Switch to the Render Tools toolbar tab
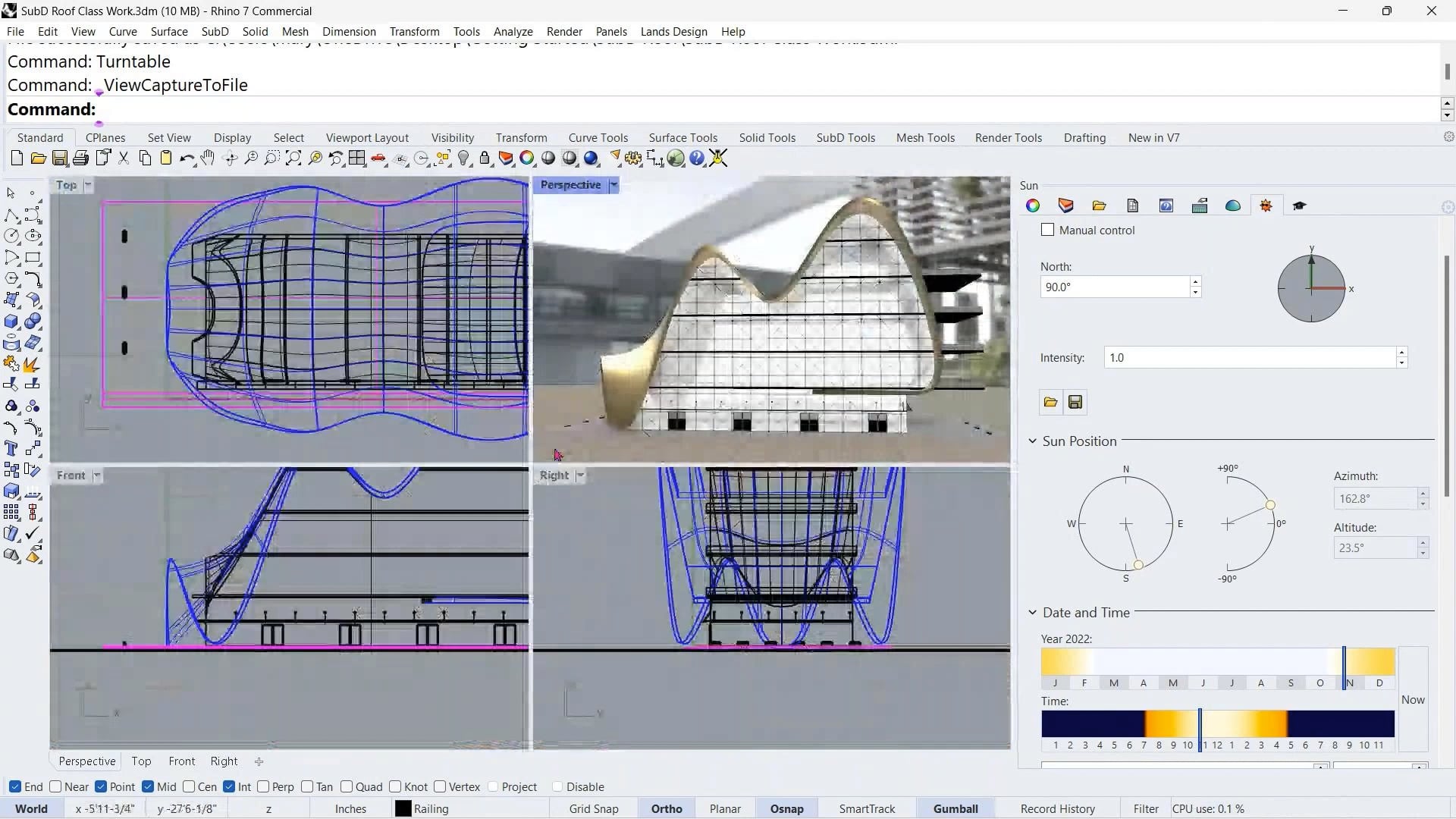Screen dimensions: 1456x819 click(1009, 138)
